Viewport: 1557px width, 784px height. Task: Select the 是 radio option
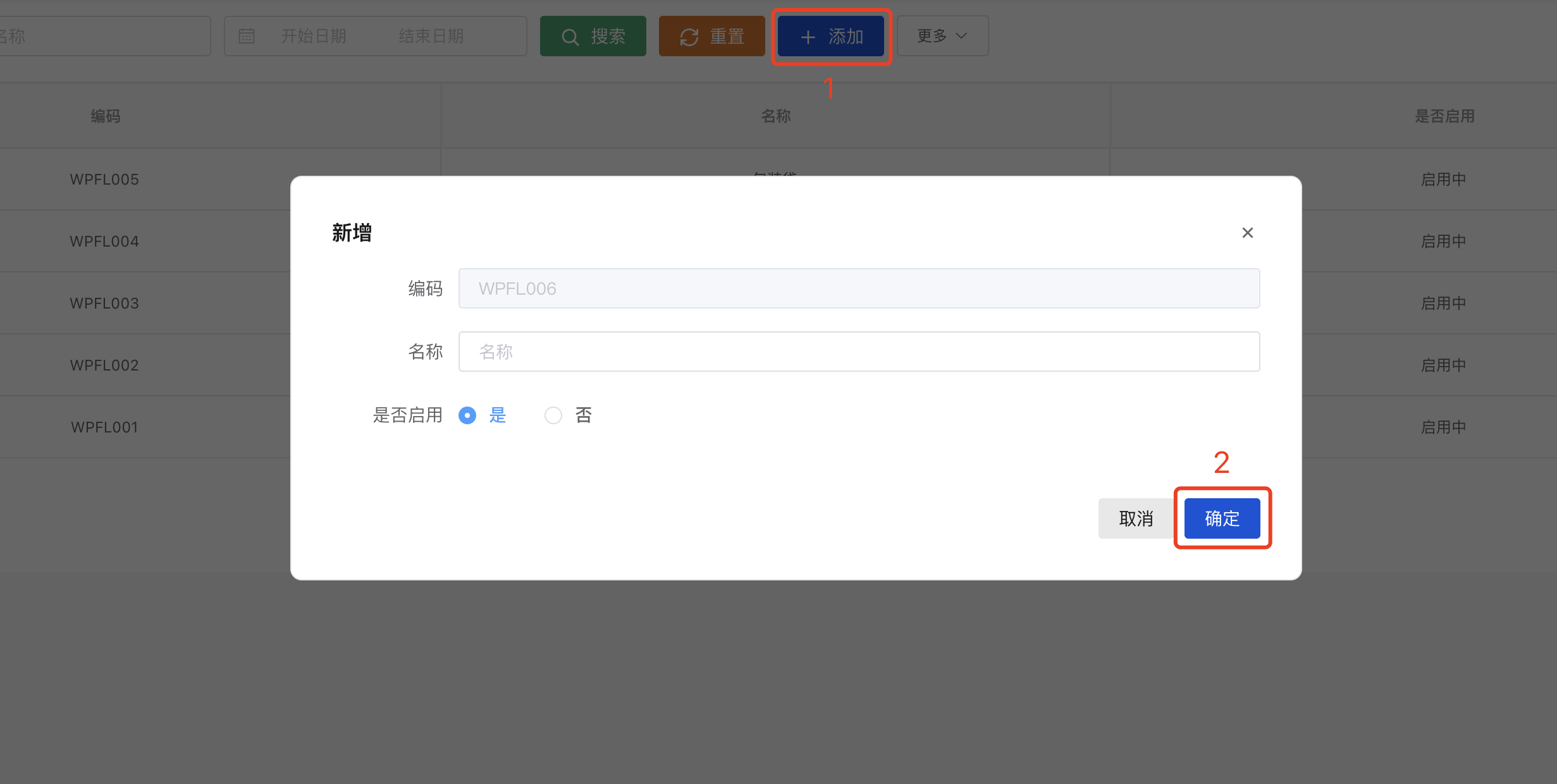tap(467, 415)
